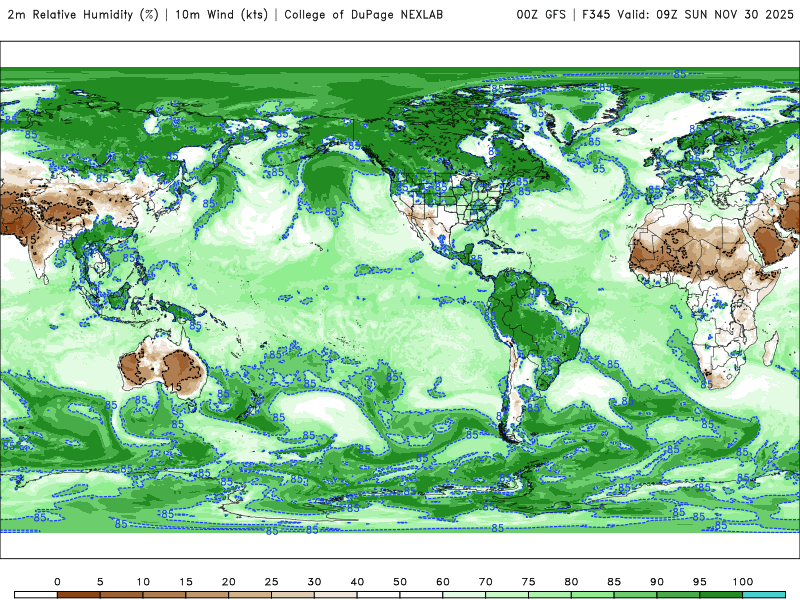Viewport: 800px width, 600px height.
Task: Click the '75' value on the legend scale
Action: (x=529, y=582)
